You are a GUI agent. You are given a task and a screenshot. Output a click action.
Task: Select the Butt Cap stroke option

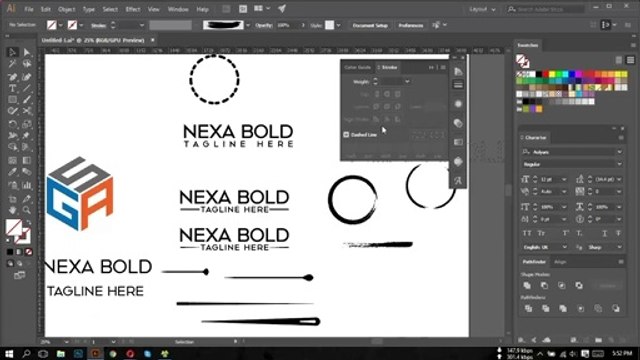coord(376,94)
